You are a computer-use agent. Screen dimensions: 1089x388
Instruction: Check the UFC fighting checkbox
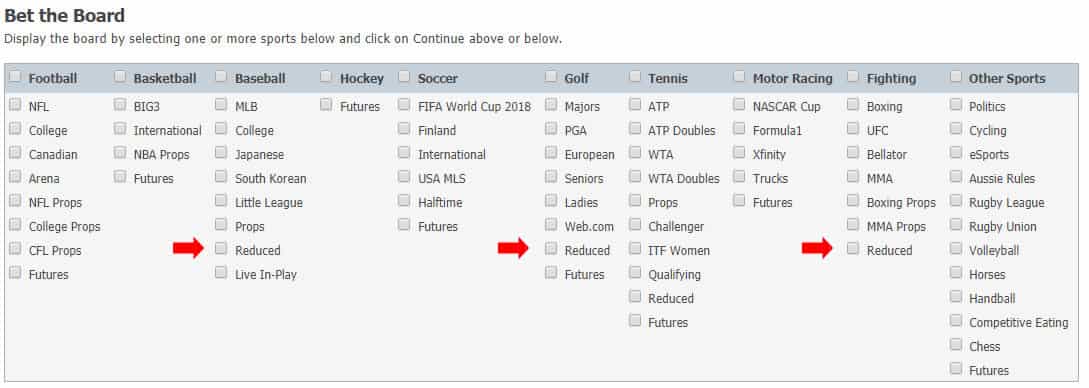853,129
